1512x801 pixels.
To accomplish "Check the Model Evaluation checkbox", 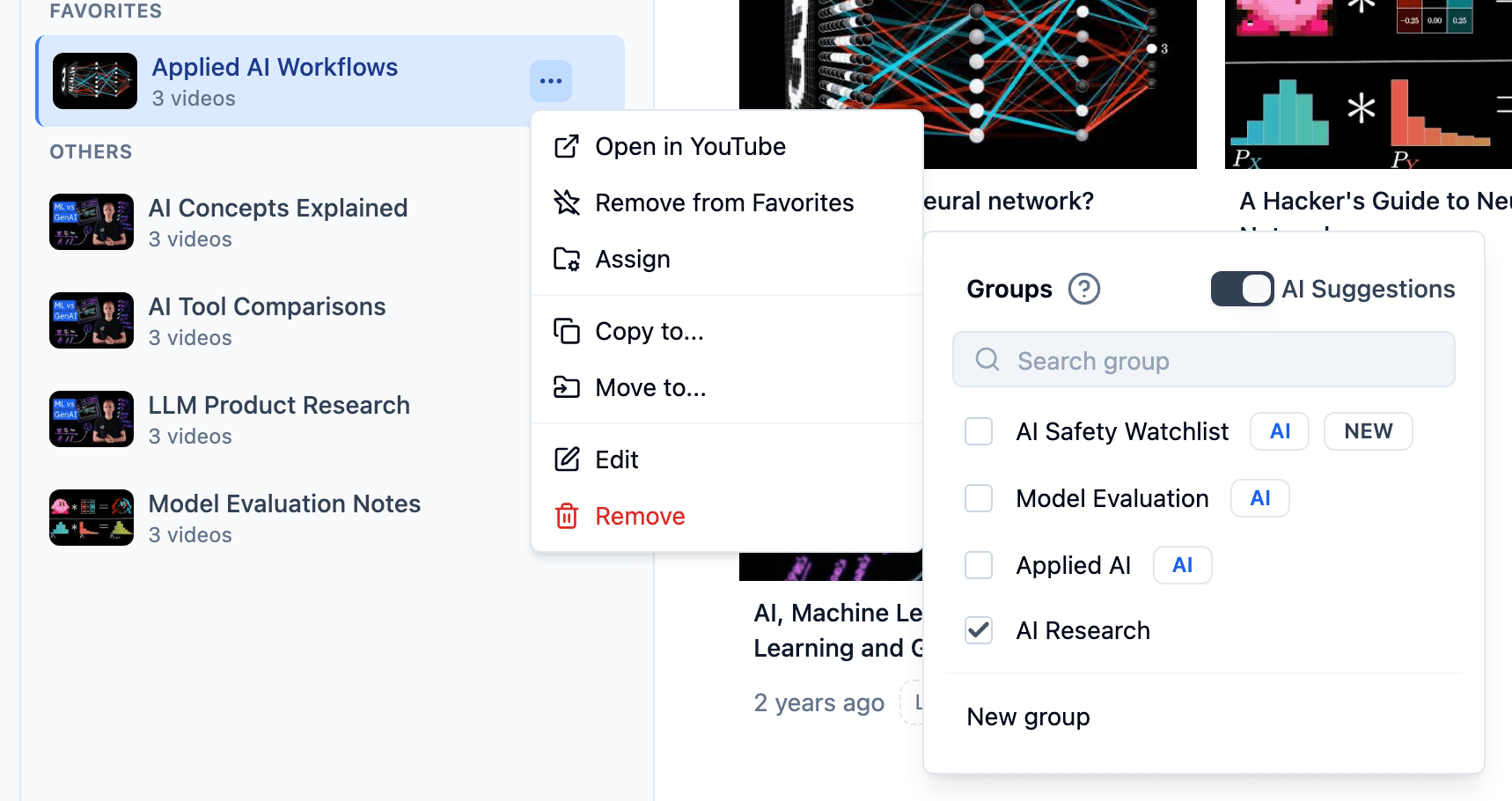I will click(x=979, y=498).
